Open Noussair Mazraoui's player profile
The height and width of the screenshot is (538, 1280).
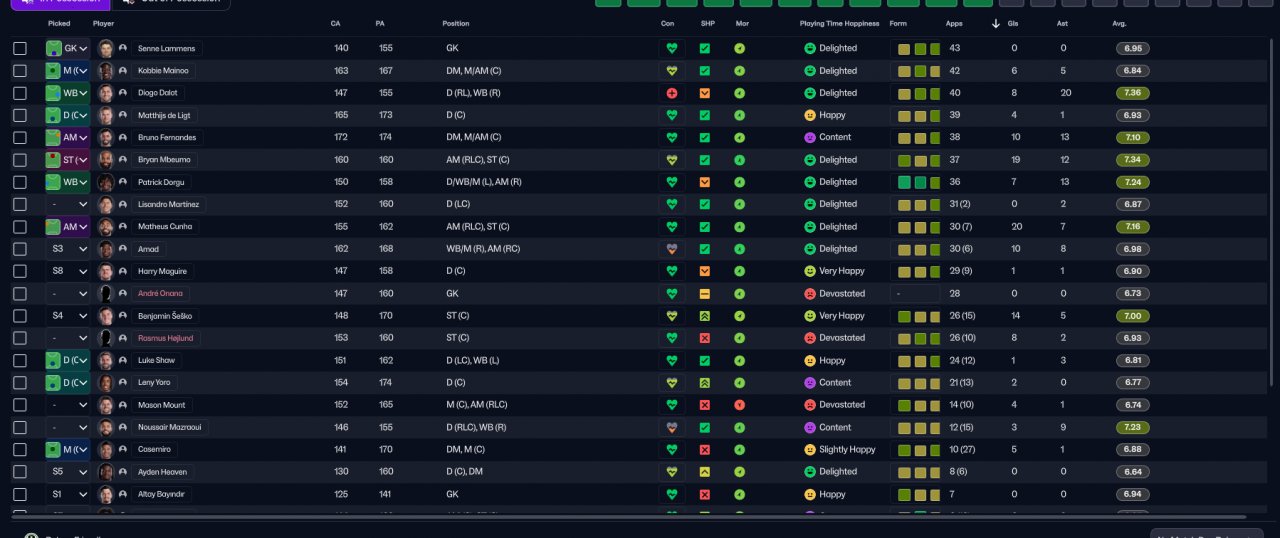click(171, 427)
